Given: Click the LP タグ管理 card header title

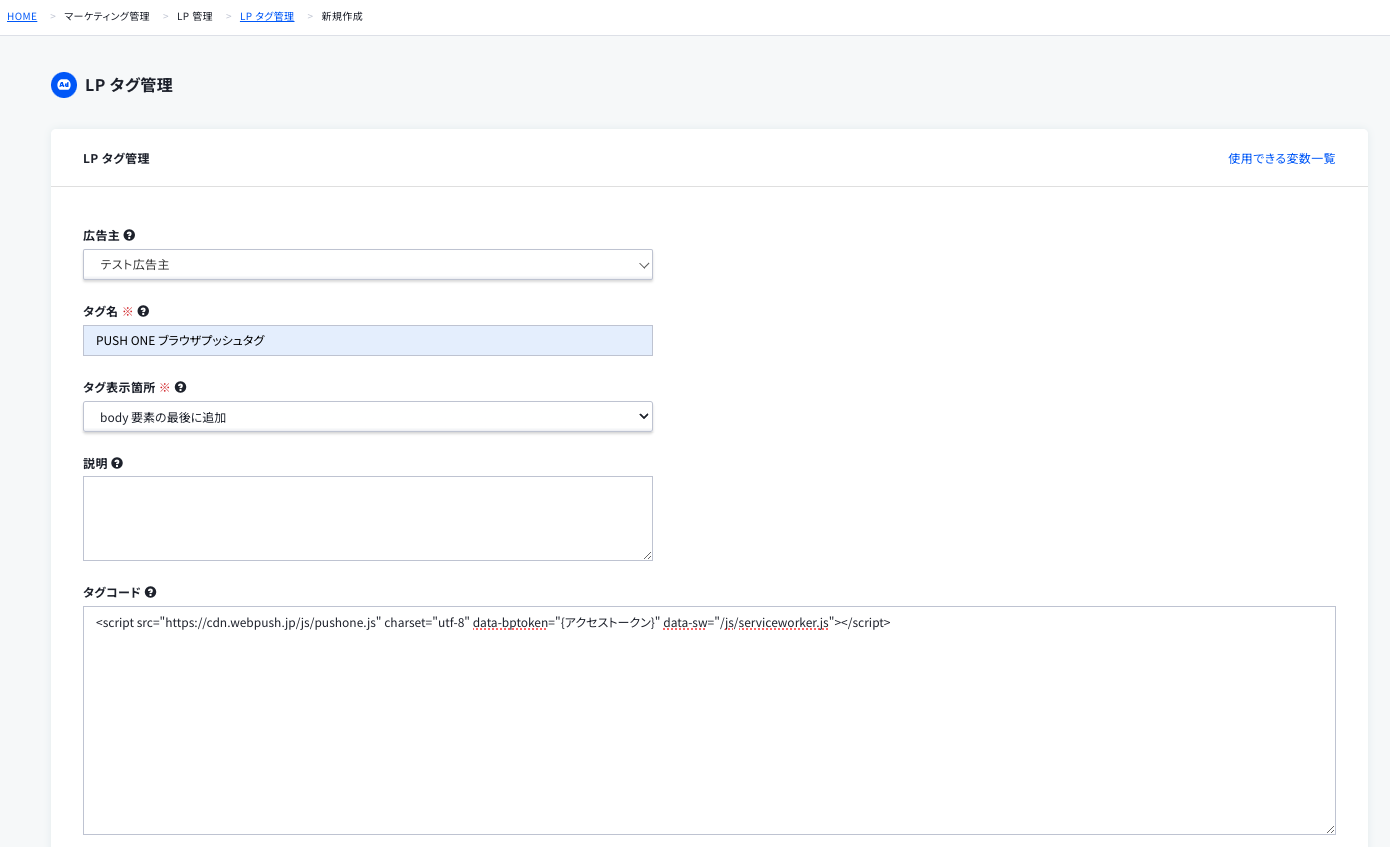Looking at the screenshot, I should pyautogui.click(x=116, y=159).
